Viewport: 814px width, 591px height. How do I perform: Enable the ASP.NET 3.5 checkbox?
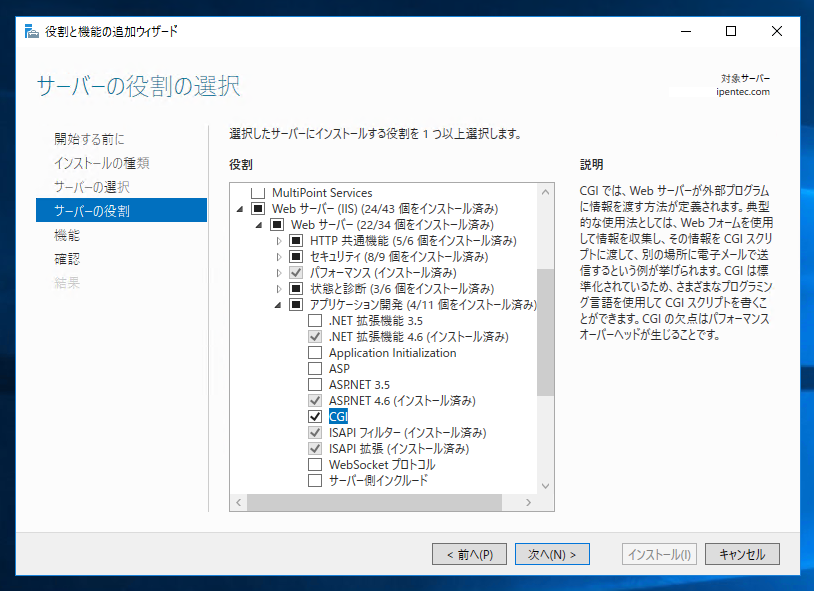[315, 385]
